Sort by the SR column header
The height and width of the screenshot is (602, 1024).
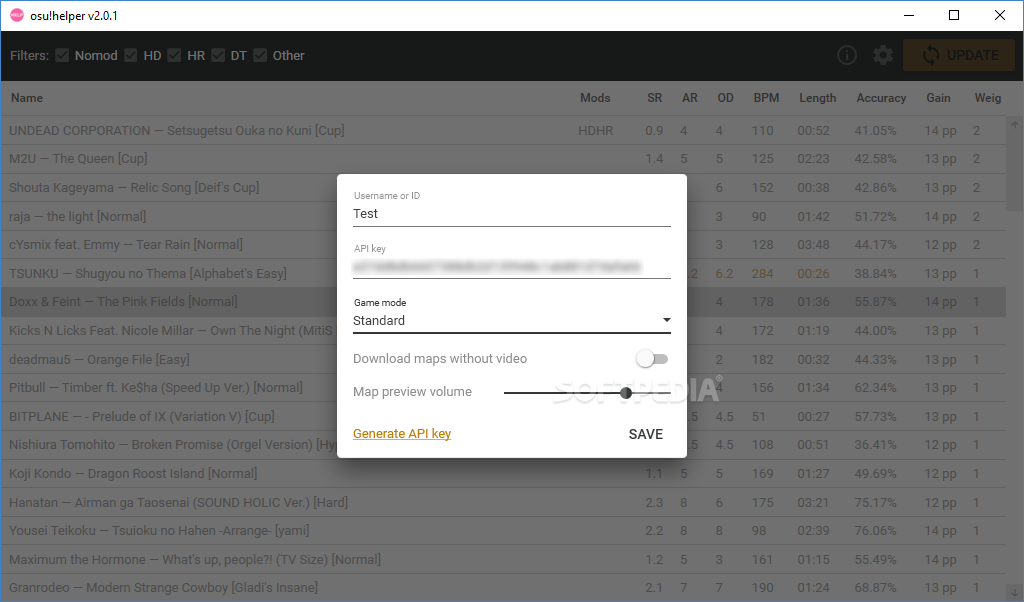tap(654, 98)
